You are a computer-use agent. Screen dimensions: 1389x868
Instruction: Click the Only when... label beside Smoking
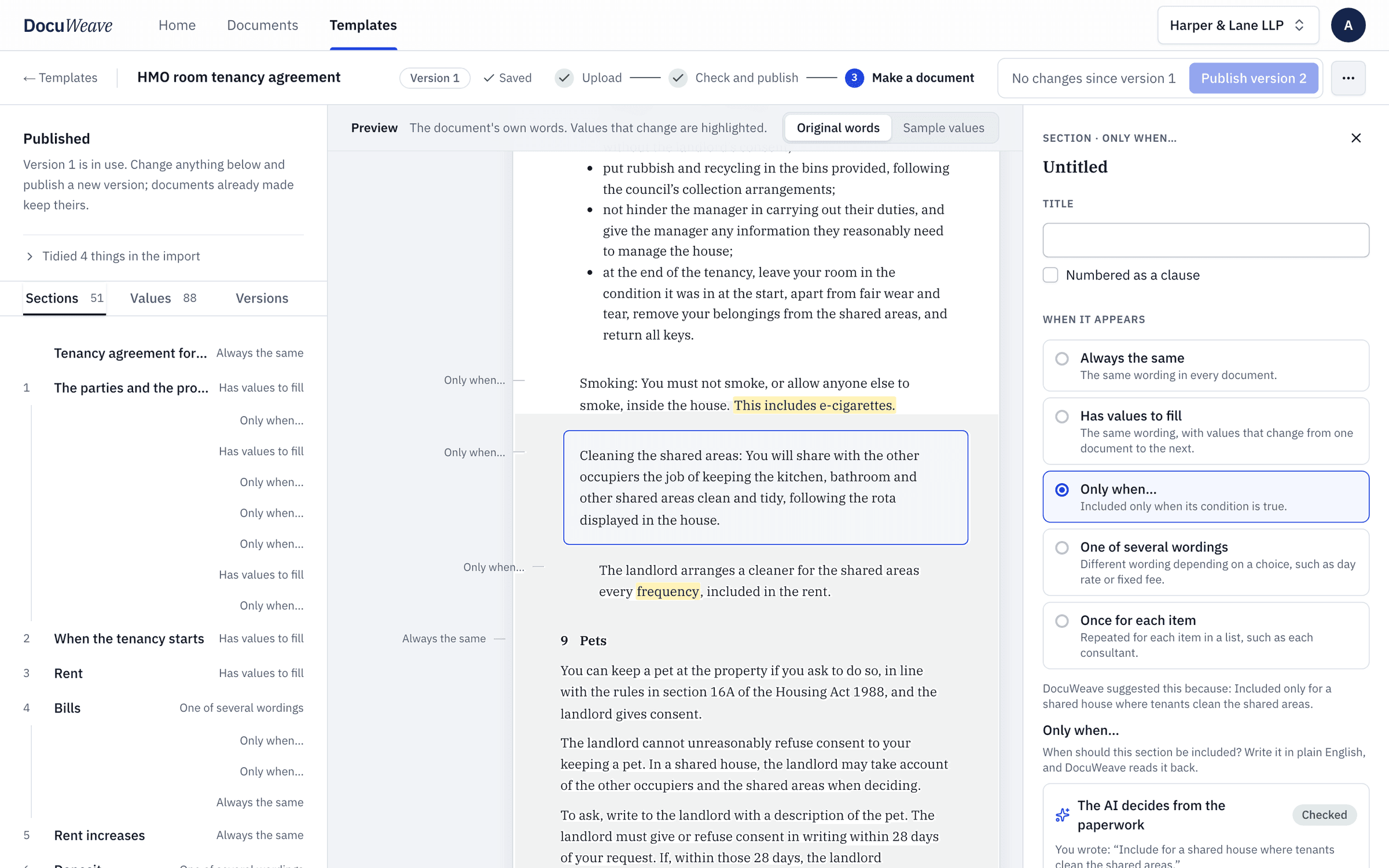(x=474, y=380)
